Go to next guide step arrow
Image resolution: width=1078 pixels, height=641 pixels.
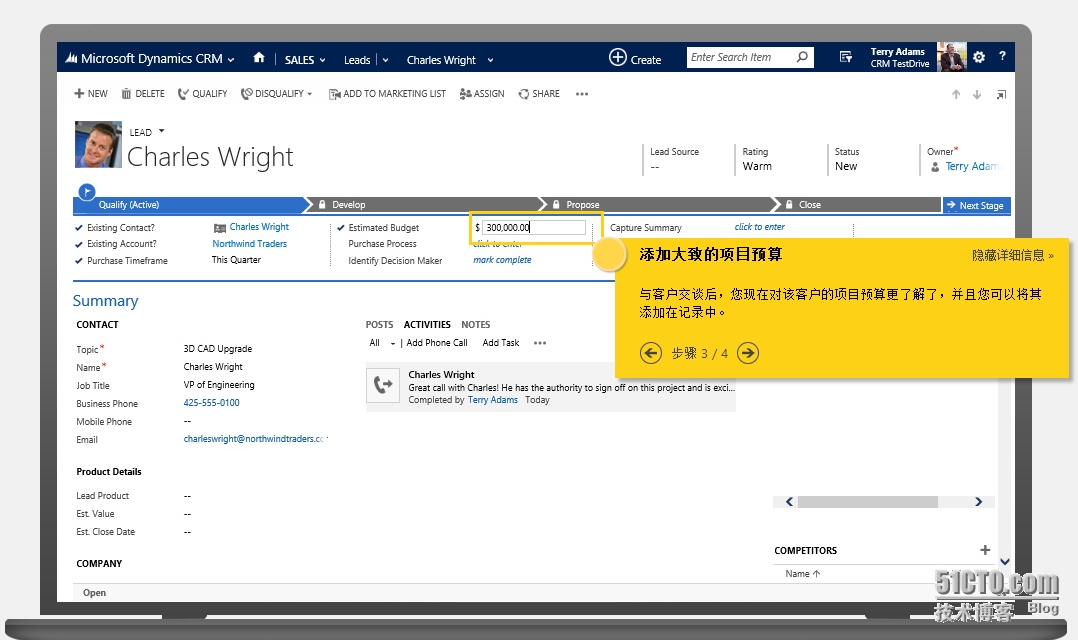coord(748,353)
